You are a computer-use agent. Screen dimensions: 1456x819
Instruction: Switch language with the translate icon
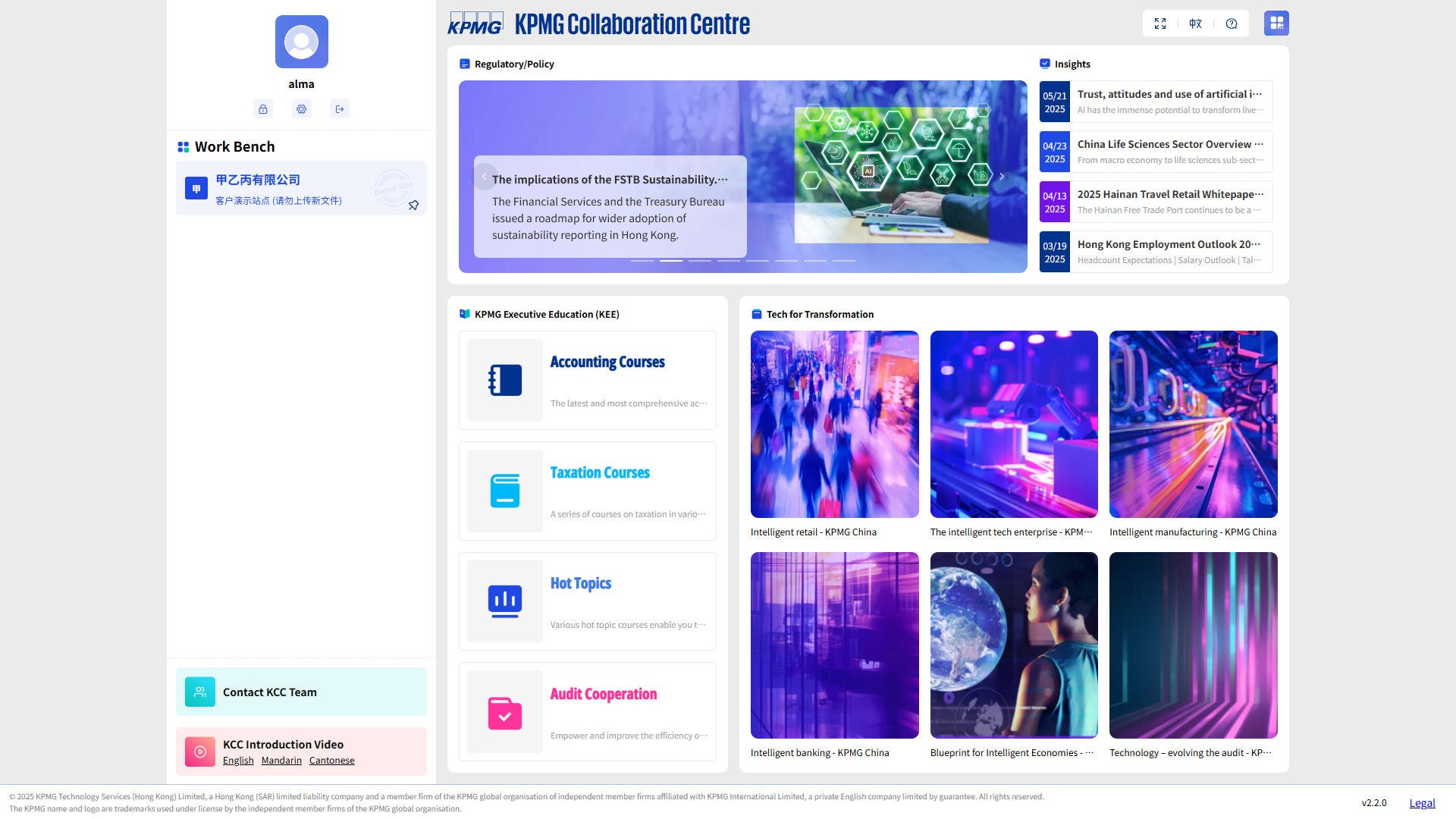tap(1196, 24)
